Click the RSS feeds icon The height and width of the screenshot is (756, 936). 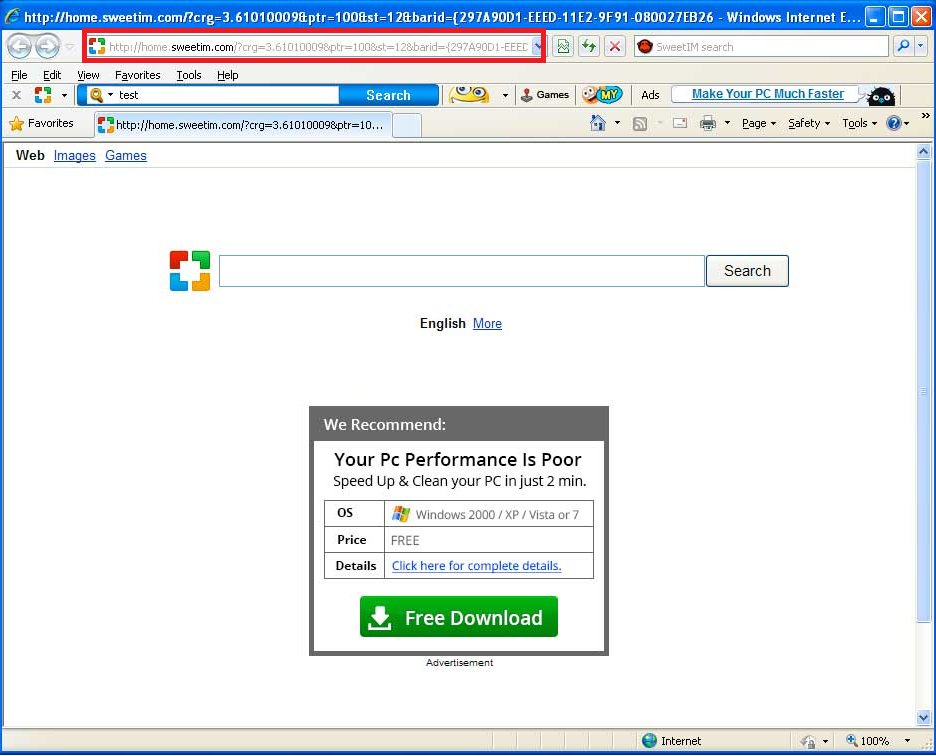click(639, 123)
